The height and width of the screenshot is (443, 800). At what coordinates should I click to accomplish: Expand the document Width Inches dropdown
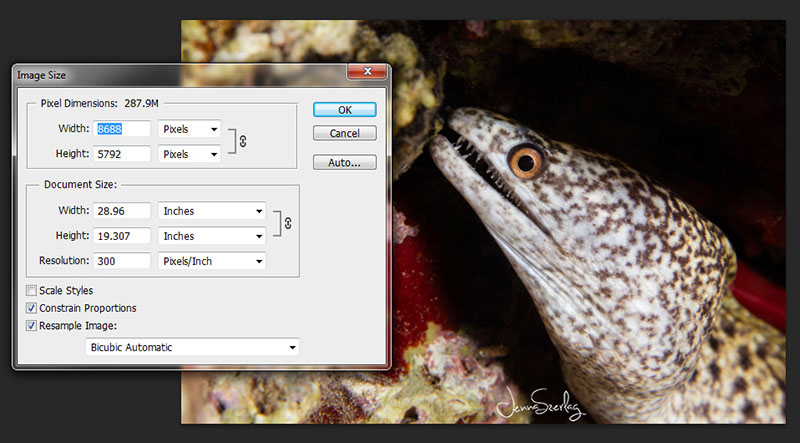(212, 211)
